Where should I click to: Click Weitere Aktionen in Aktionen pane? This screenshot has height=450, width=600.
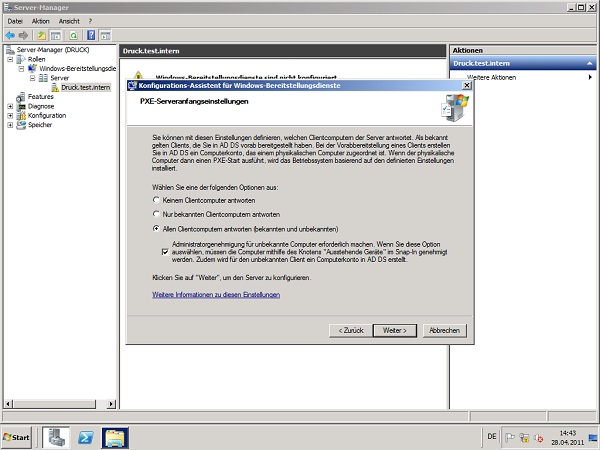point(491,77)
